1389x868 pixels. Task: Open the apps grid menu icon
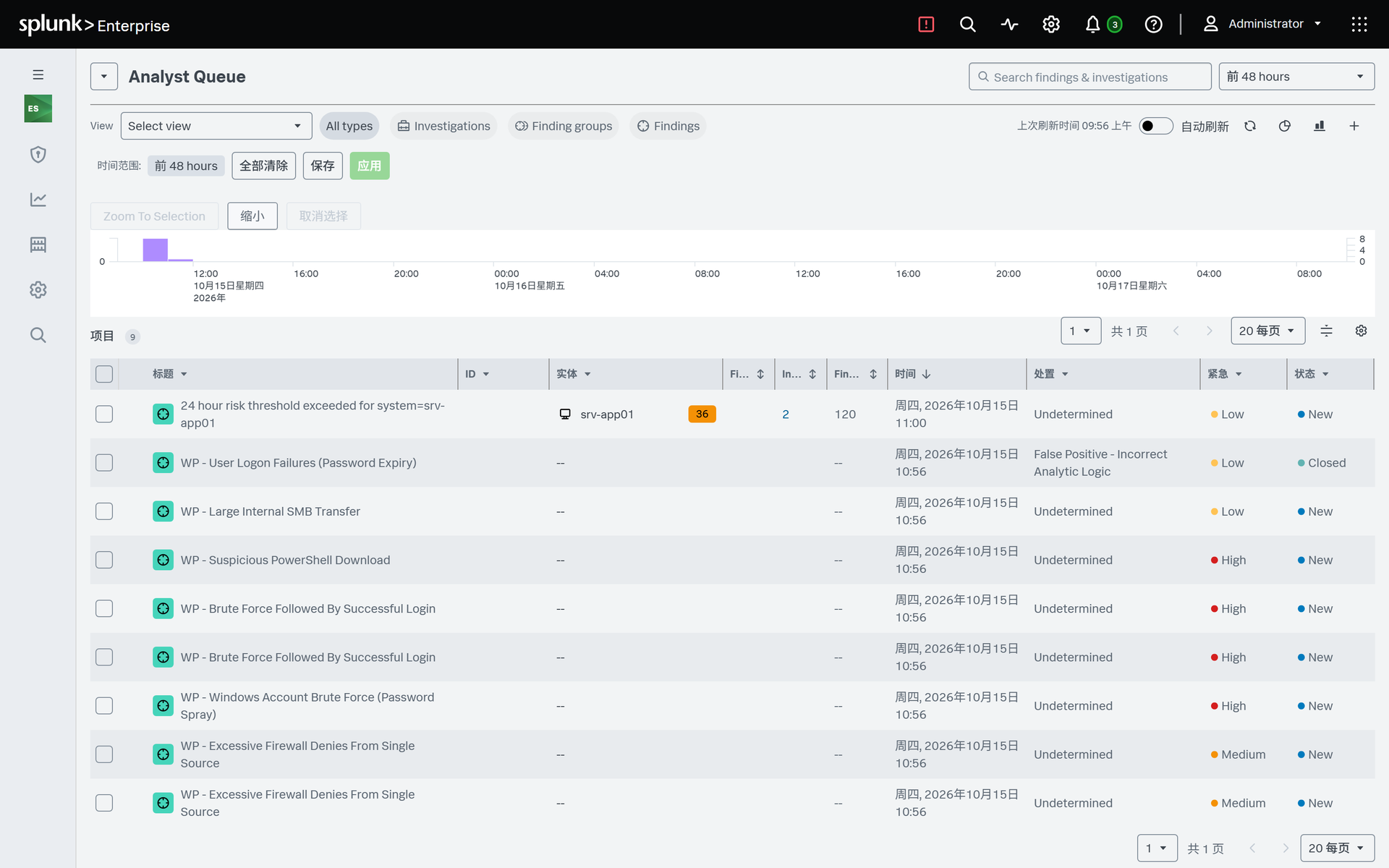[1359, 25]
